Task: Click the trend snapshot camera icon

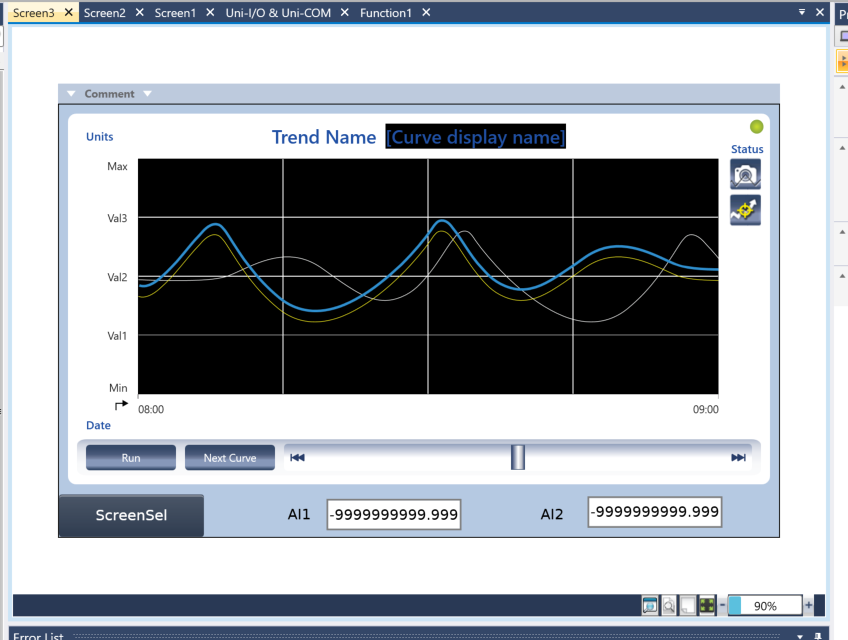Action: pyautogui.click(x=745, y=174)
